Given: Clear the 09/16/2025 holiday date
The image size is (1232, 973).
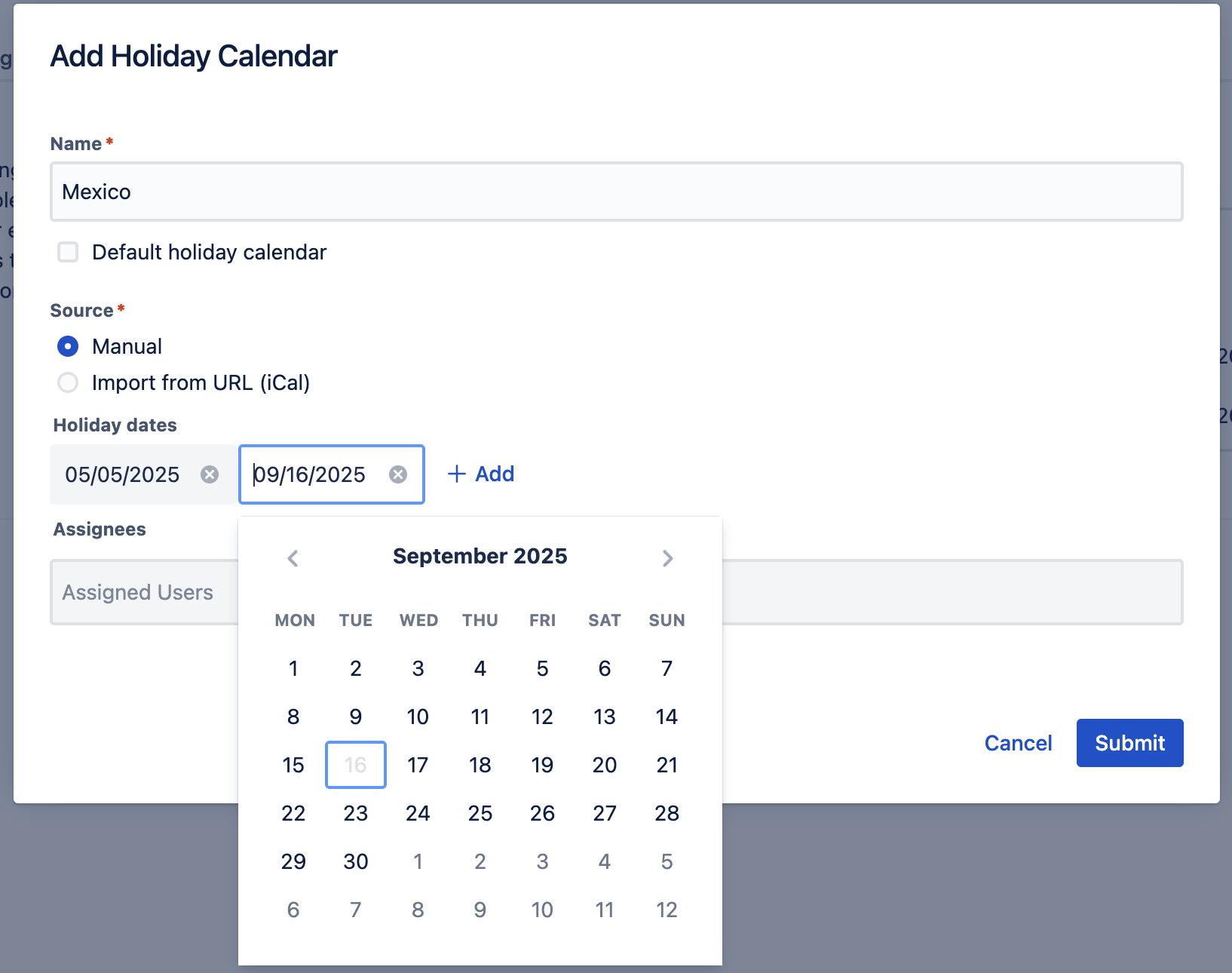Looking at the screenshot, I should click(x=398, y=474).
